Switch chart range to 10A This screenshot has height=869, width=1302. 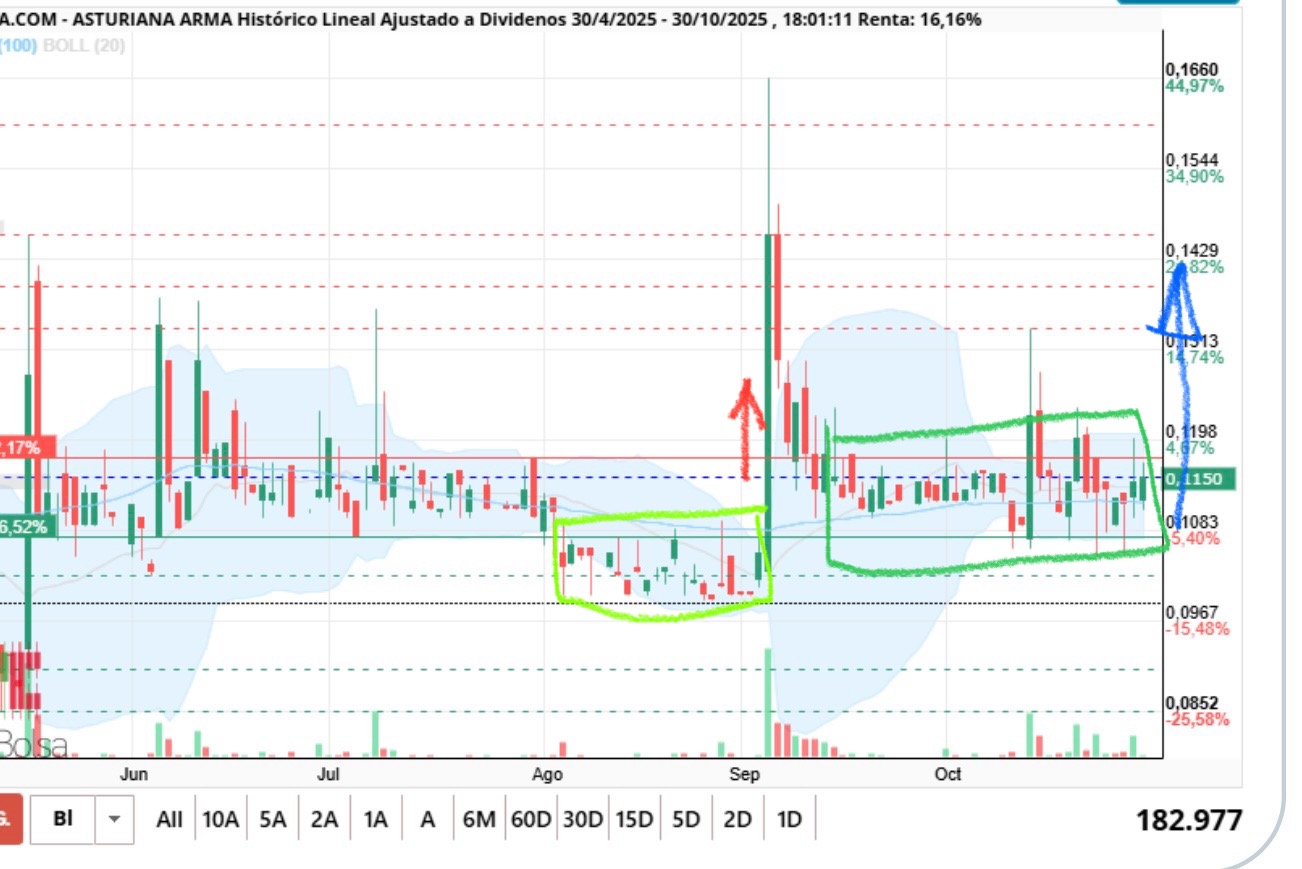tap(220, 820)
